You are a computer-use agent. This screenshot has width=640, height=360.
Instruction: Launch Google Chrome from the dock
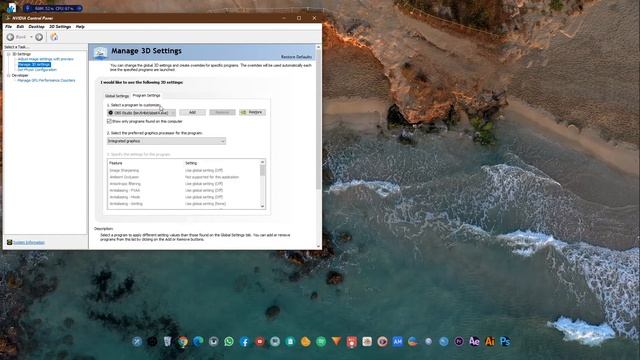[183, 342]
